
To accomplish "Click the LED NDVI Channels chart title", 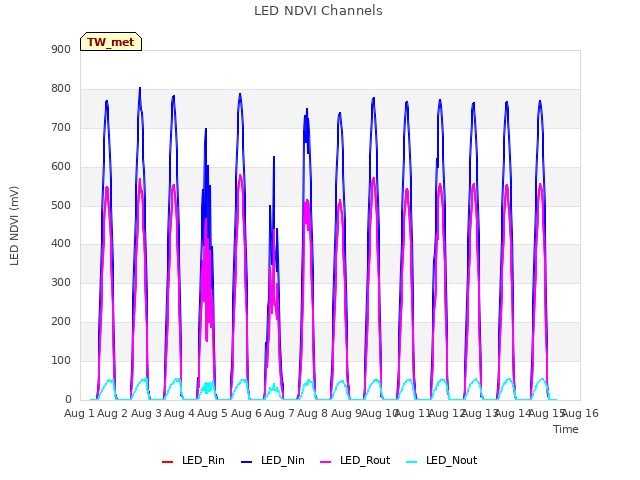I will click(x=318, y=11).
